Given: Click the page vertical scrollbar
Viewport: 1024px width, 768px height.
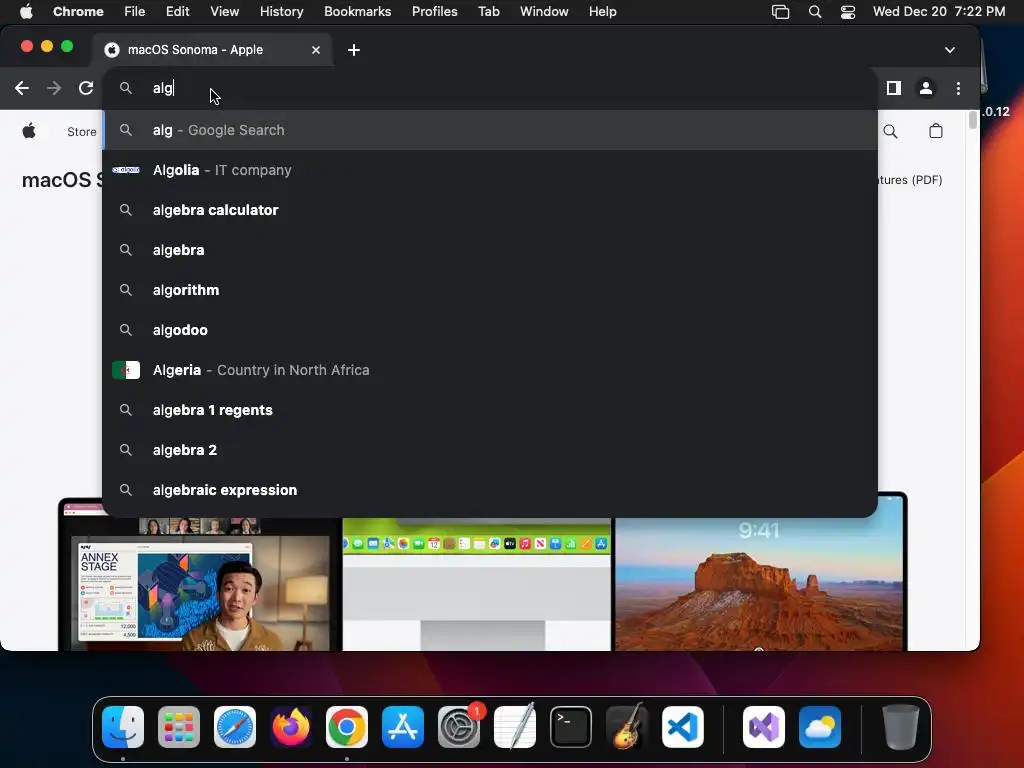Looking at the screenshot, I should pyautogui.click(x=973, y=120).
